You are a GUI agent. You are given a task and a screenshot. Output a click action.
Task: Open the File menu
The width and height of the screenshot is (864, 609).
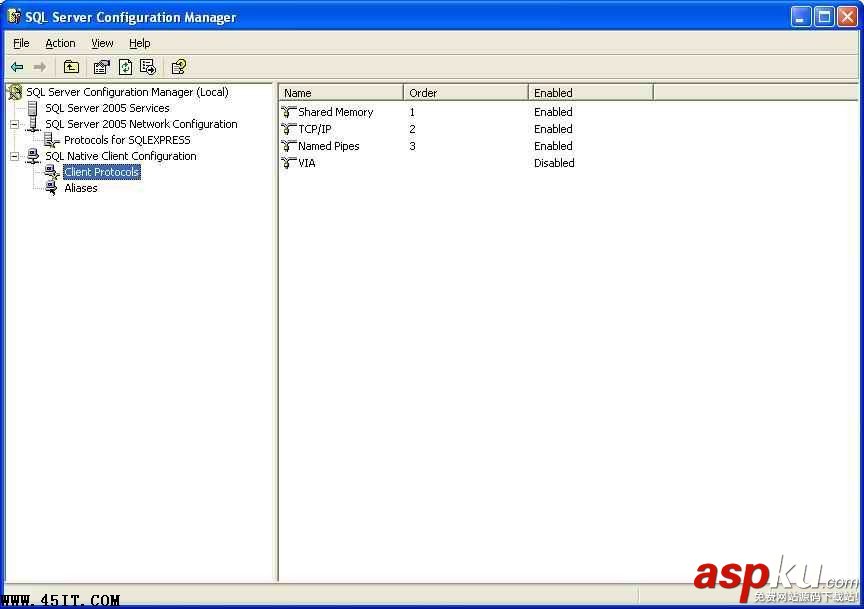tap(21, 43)
